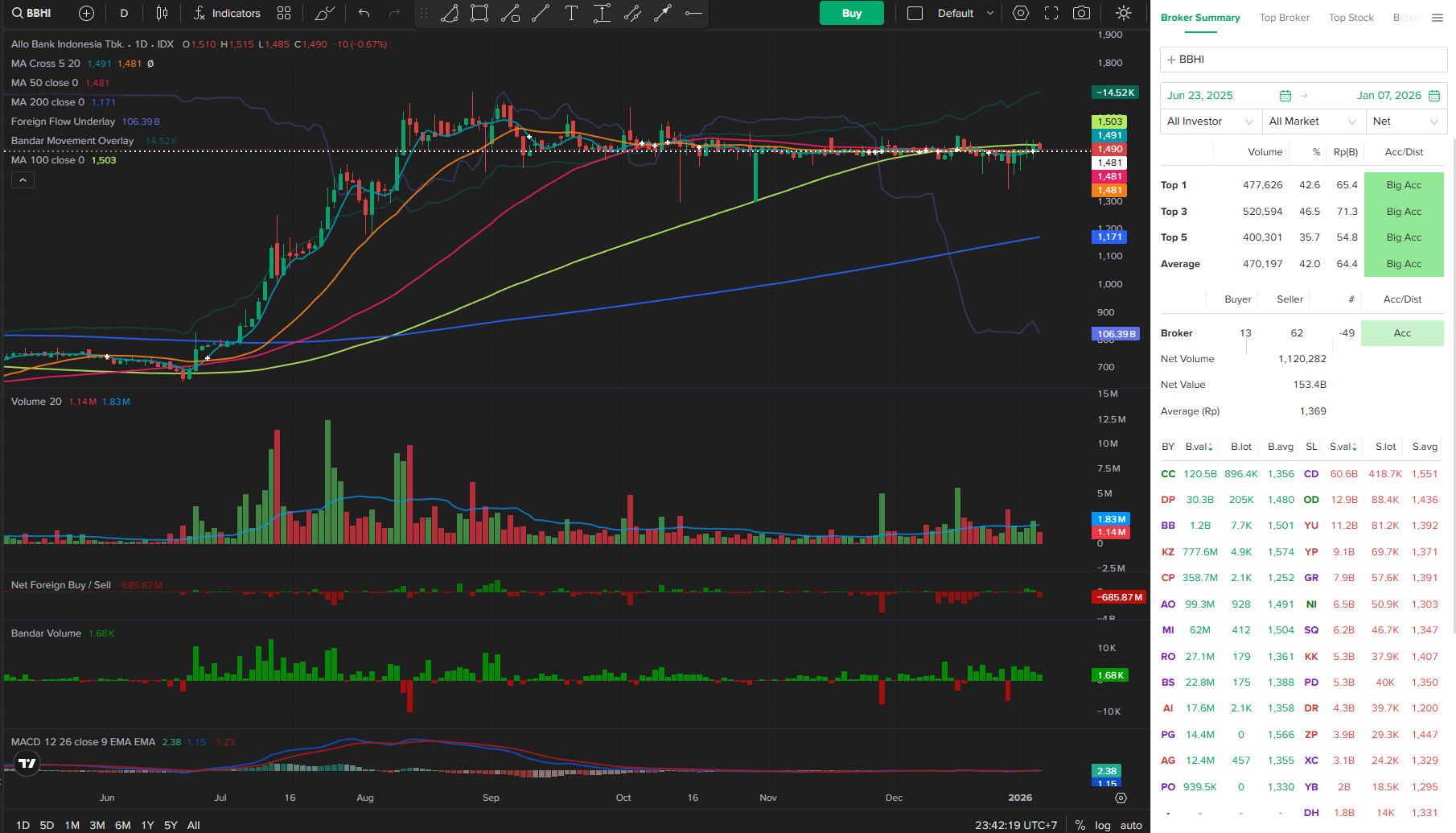Select the trend line tool
This screenshot has height=833, width=1456.
[541, 13]
